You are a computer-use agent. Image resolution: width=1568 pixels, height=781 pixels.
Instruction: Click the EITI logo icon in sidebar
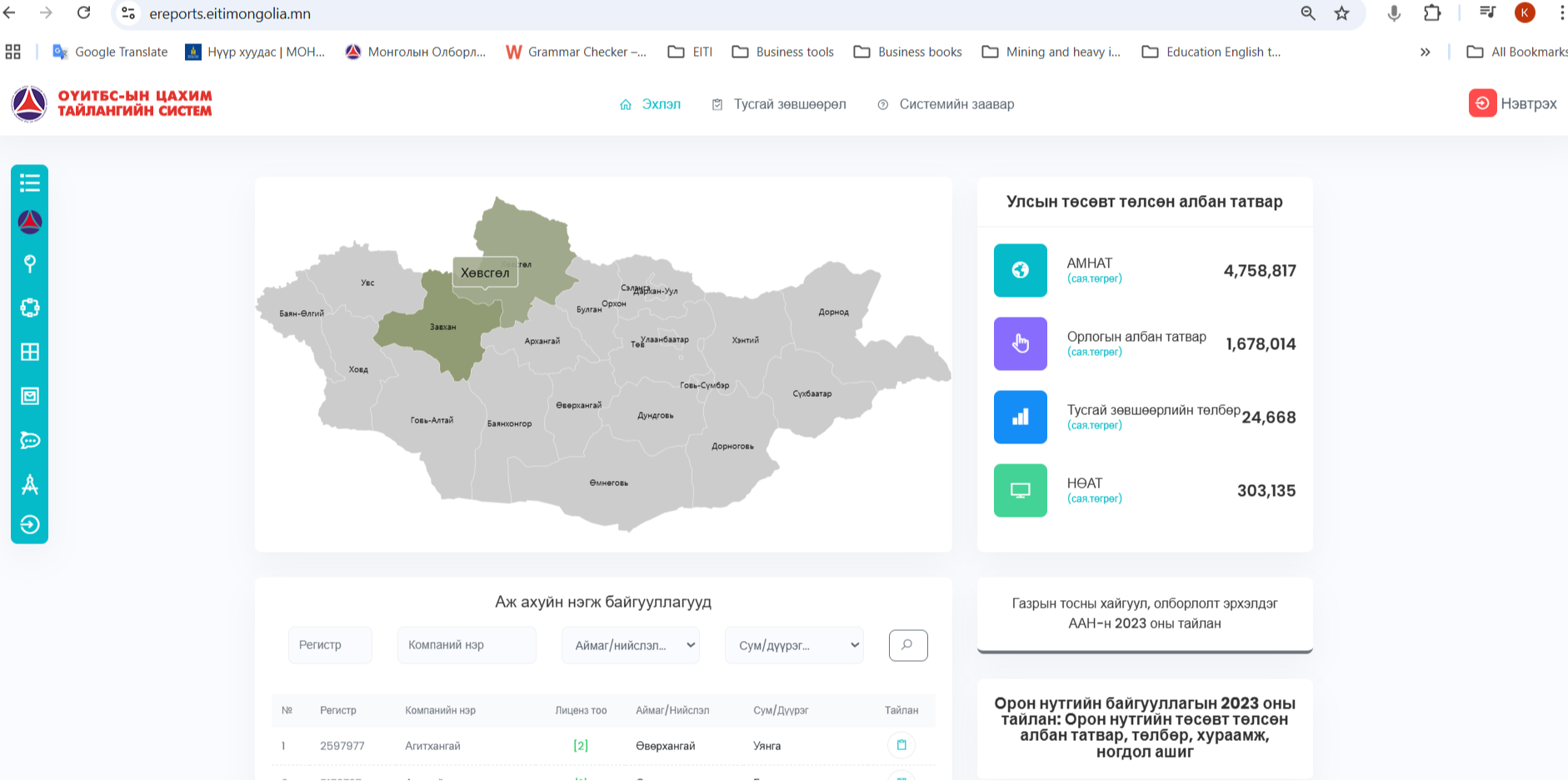pos(29,221)
